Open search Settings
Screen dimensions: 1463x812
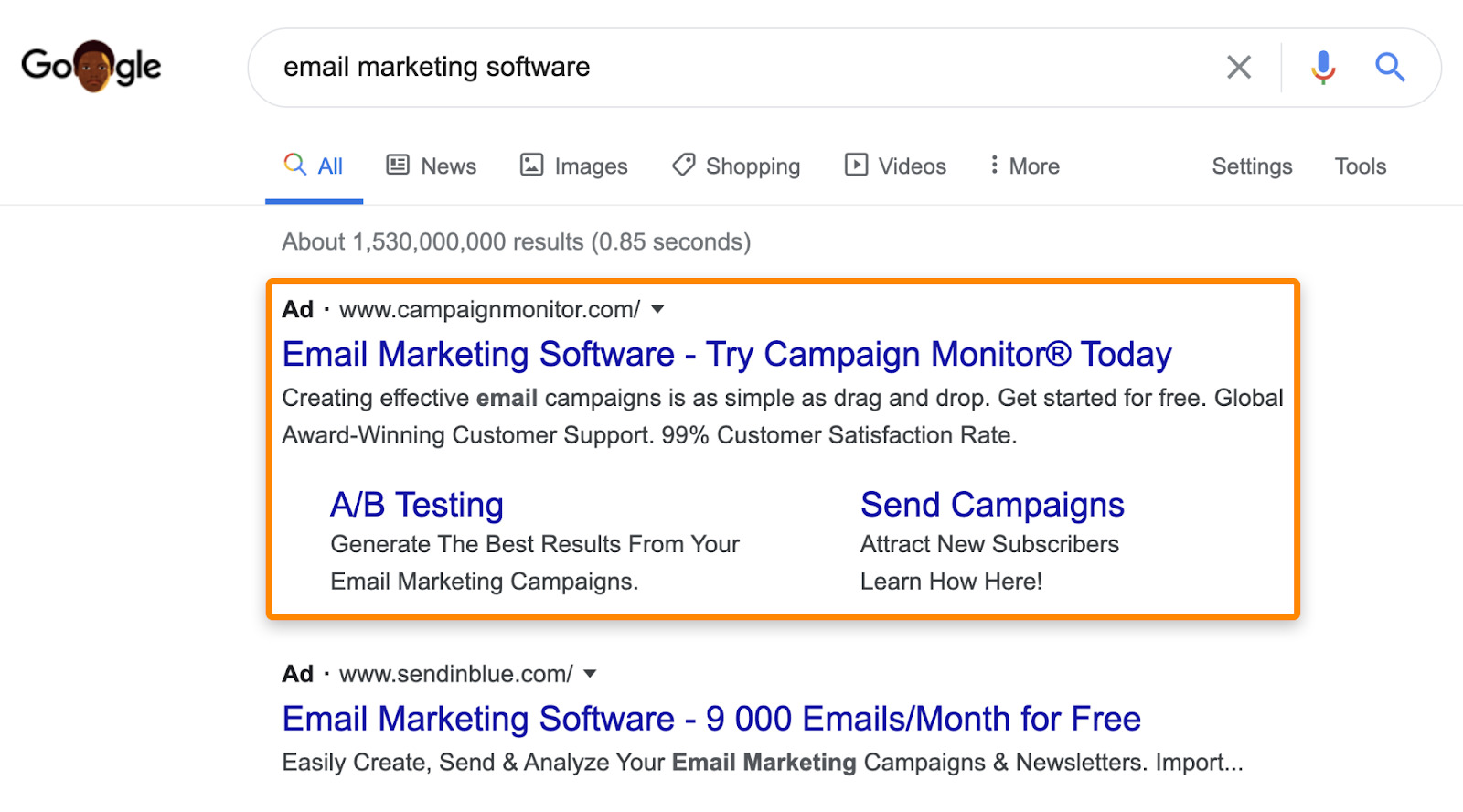pyautogui.click(x=1252, y=166)
